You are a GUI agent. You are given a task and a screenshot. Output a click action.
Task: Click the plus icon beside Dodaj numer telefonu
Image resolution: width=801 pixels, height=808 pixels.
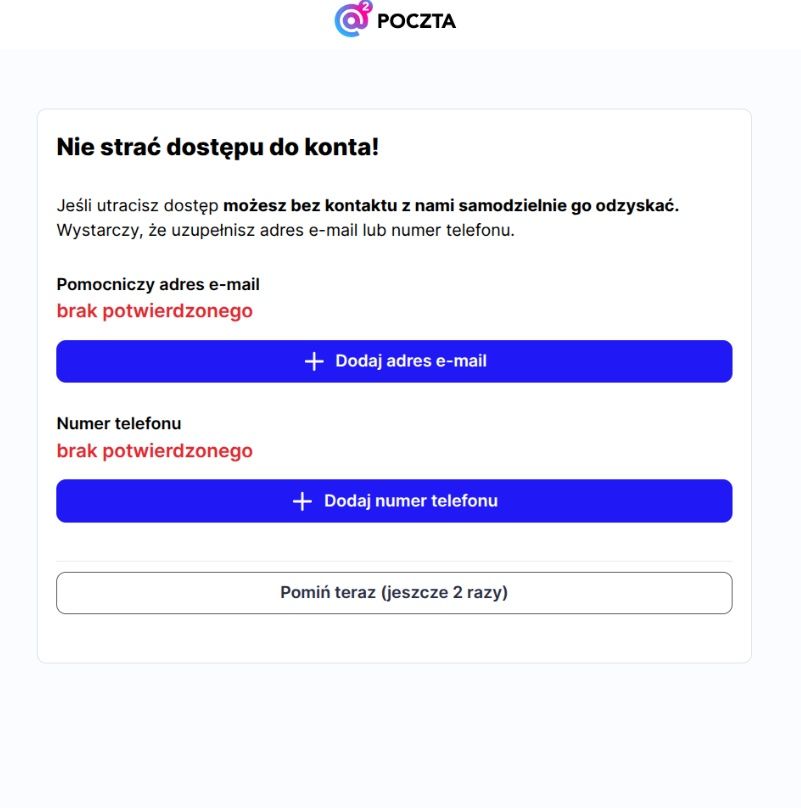point(303,501)
